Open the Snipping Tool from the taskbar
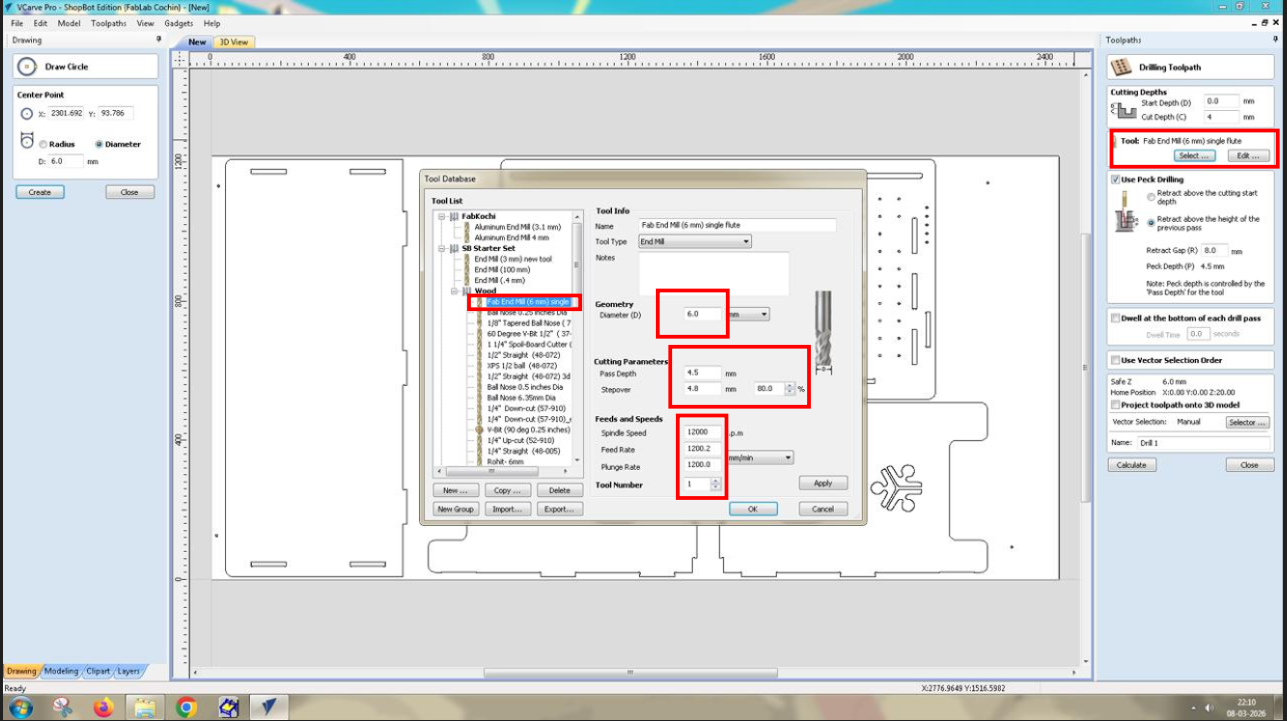1287x721 pixels. tap(63, 708)
